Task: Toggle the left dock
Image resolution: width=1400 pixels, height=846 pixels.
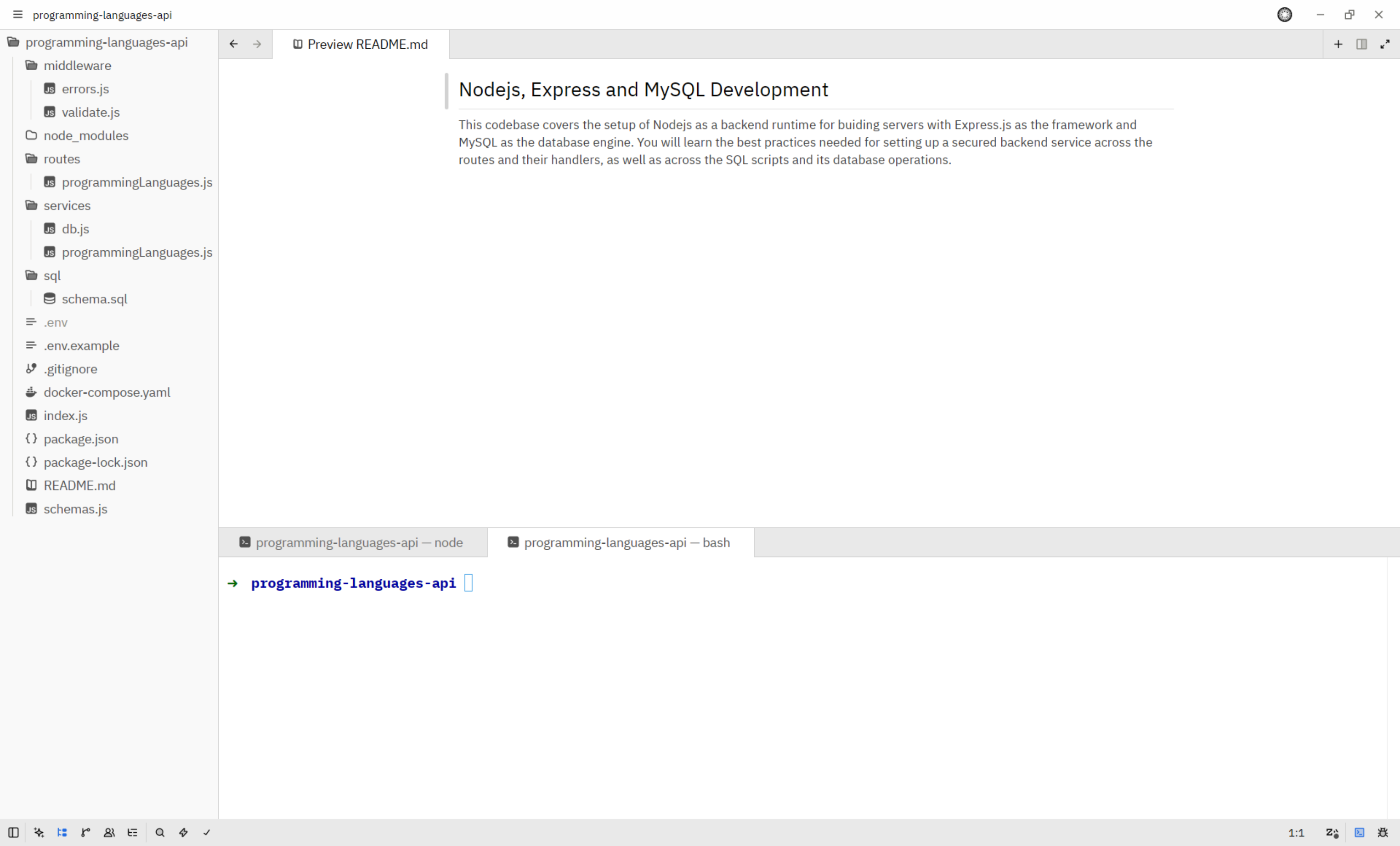Action: (x=14, y=832)
